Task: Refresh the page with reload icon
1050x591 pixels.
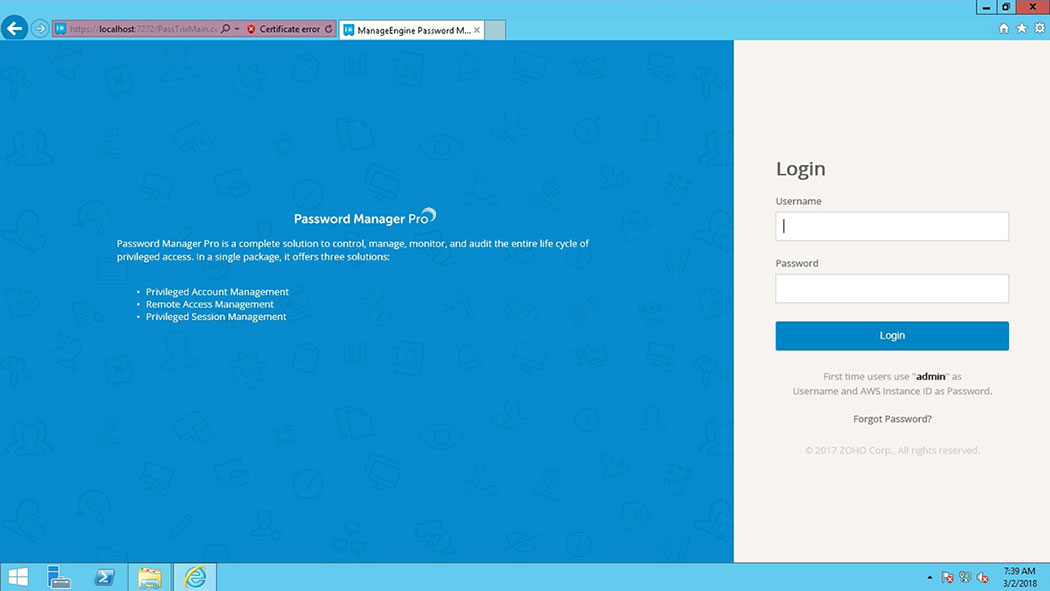Action: point(329,29)
